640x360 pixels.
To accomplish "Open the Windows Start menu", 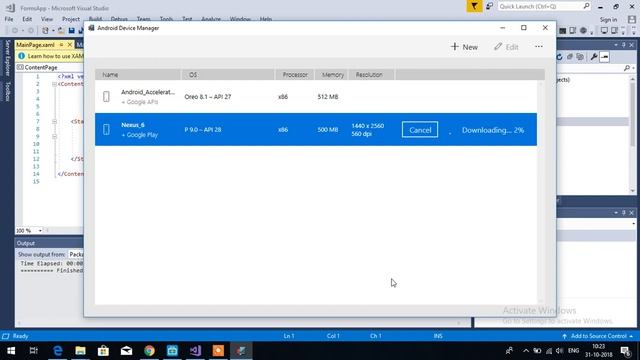I will click(x=11, y=351).
